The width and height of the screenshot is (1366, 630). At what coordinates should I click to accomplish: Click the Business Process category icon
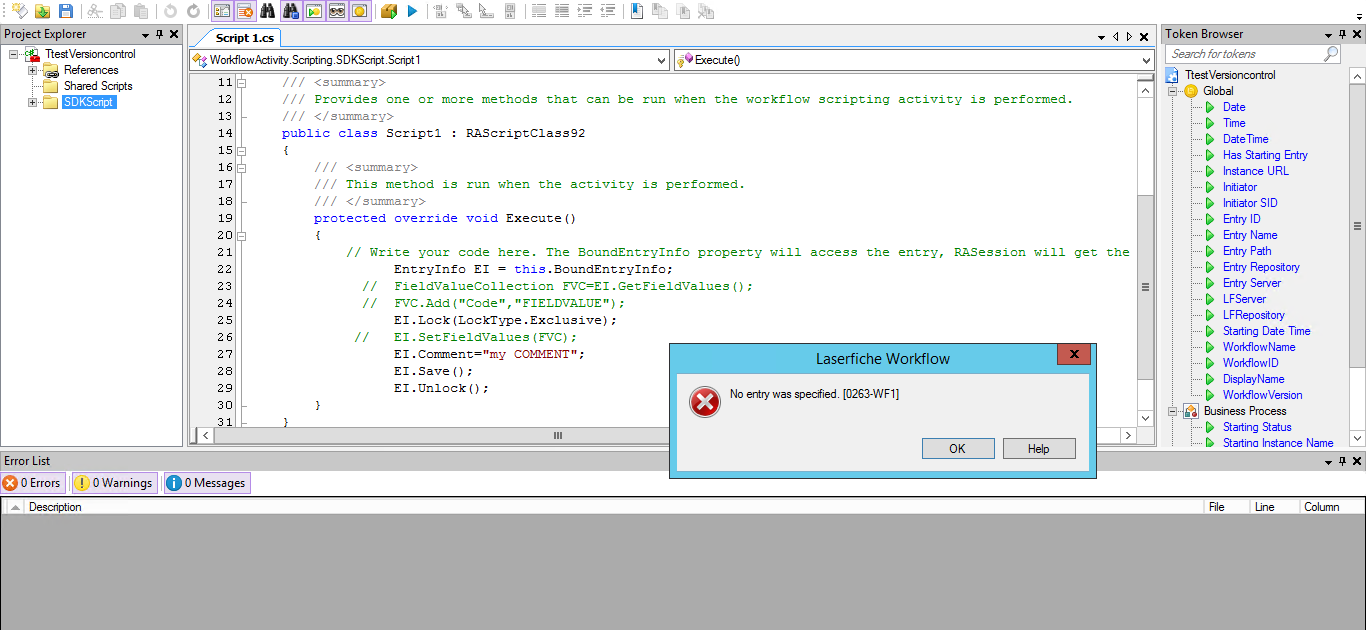pyautogui.click(x=1190, y=411)
